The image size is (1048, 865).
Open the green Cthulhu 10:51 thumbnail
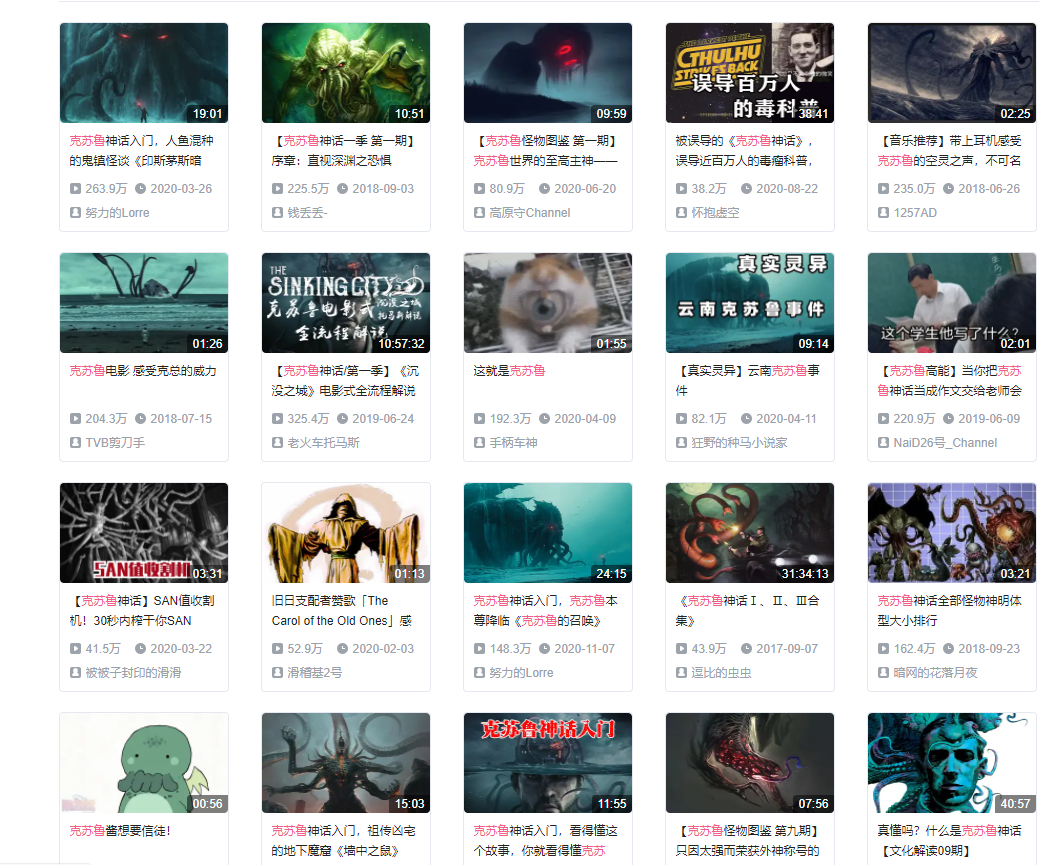[346, 73]
